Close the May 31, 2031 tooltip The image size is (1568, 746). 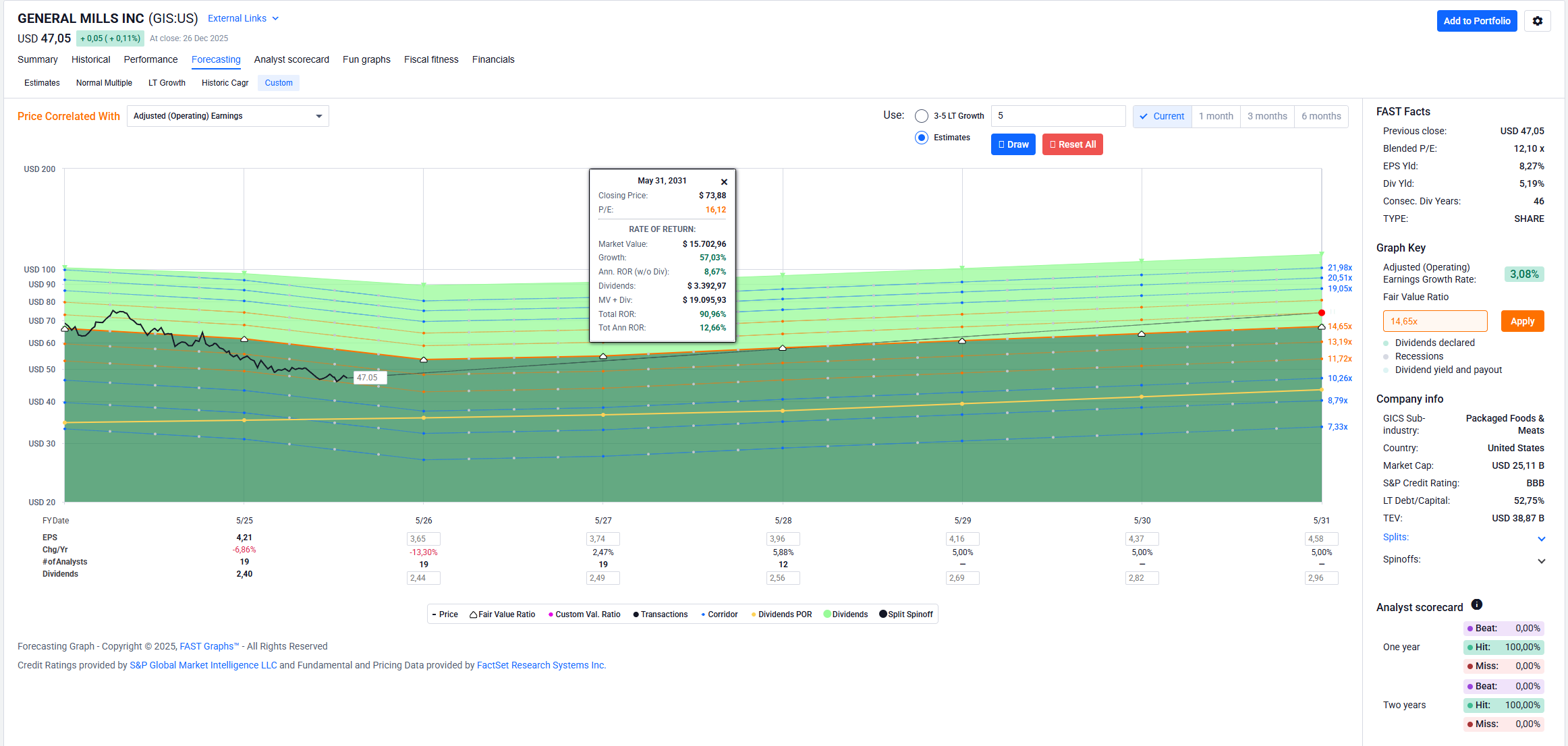point(724,182)
